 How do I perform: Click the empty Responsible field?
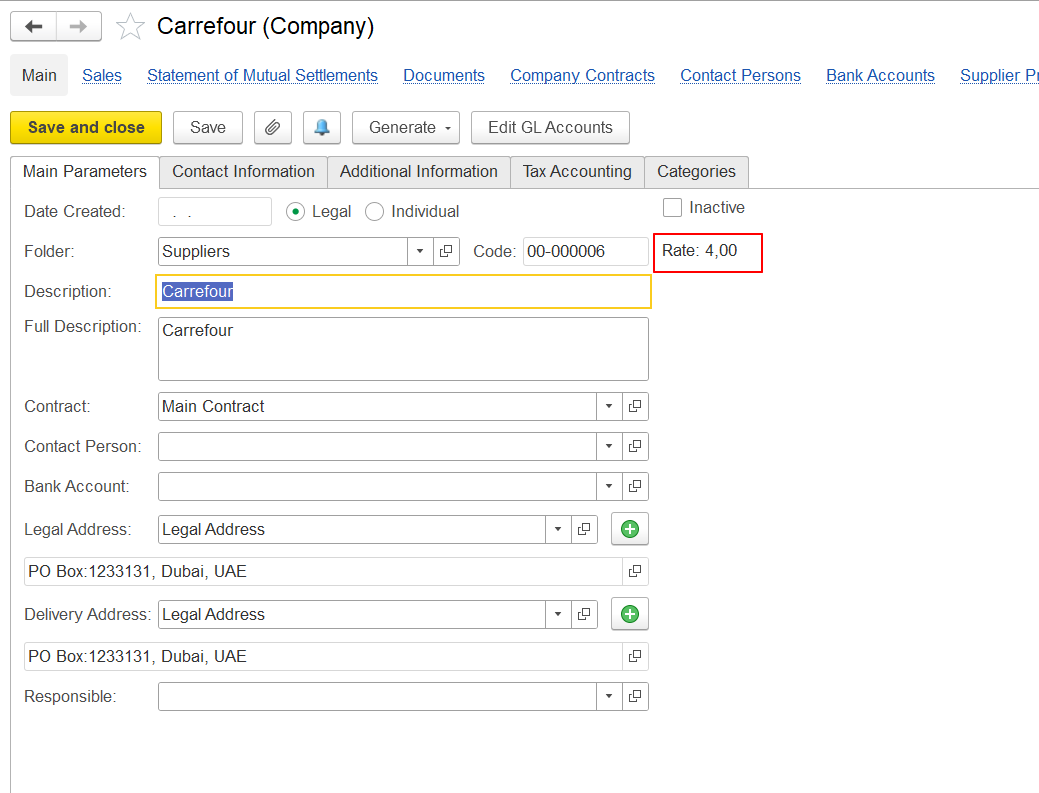[378, 696]
